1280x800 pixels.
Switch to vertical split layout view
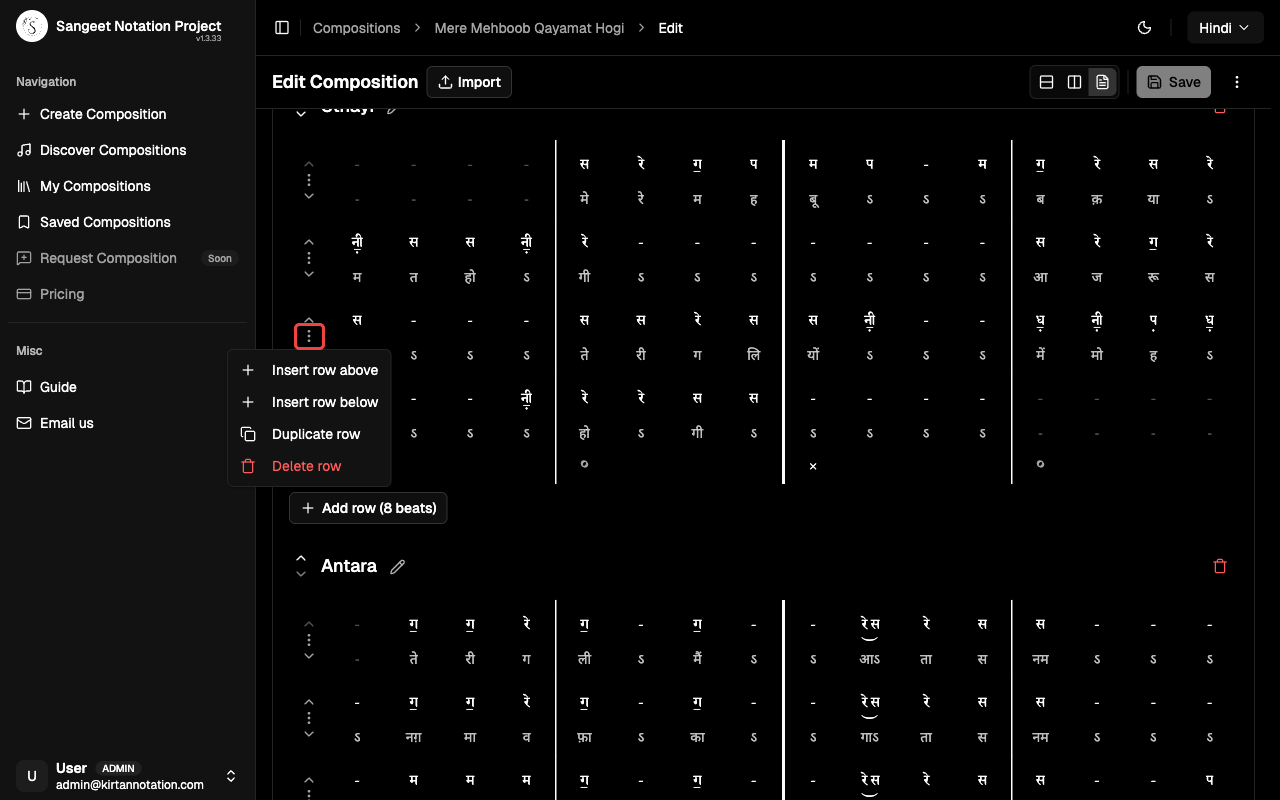(x=1074, y=81)
